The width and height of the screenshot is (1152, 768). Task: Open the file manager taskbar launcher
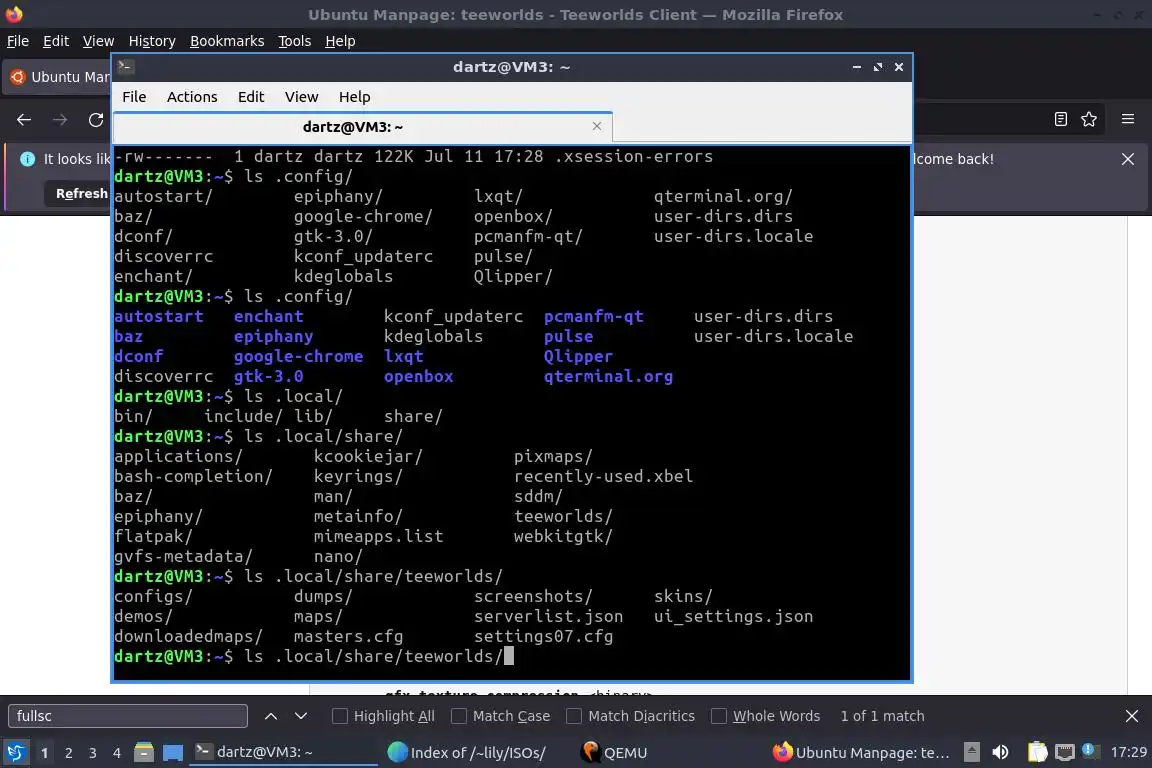(x=144, y=752)
